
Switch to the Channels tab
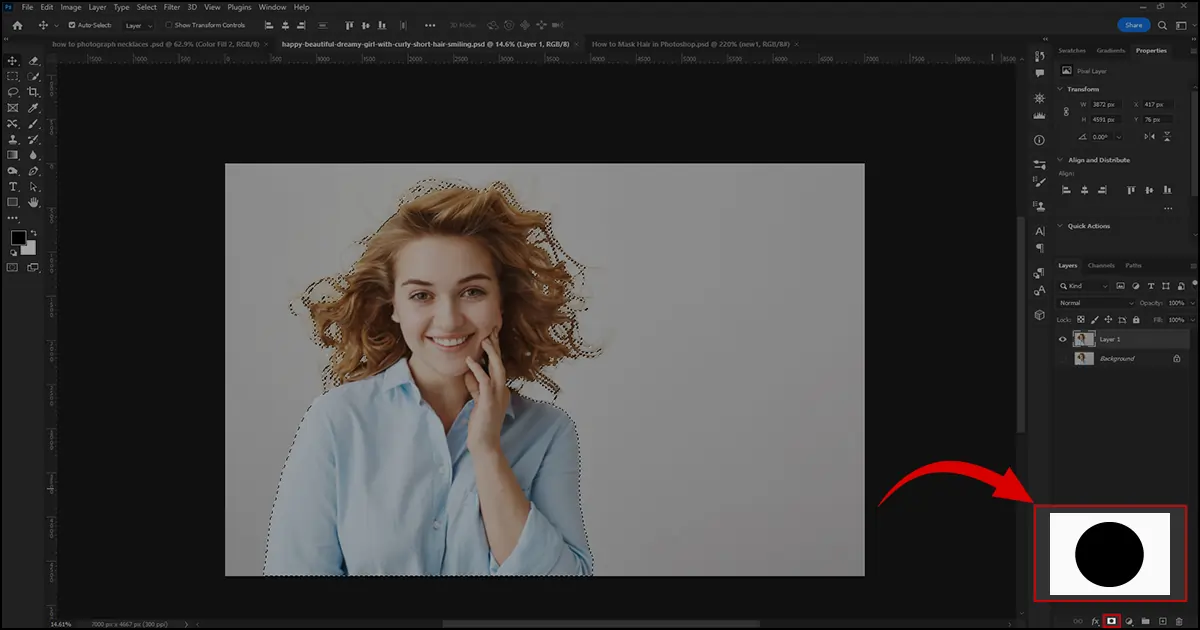1100,265
